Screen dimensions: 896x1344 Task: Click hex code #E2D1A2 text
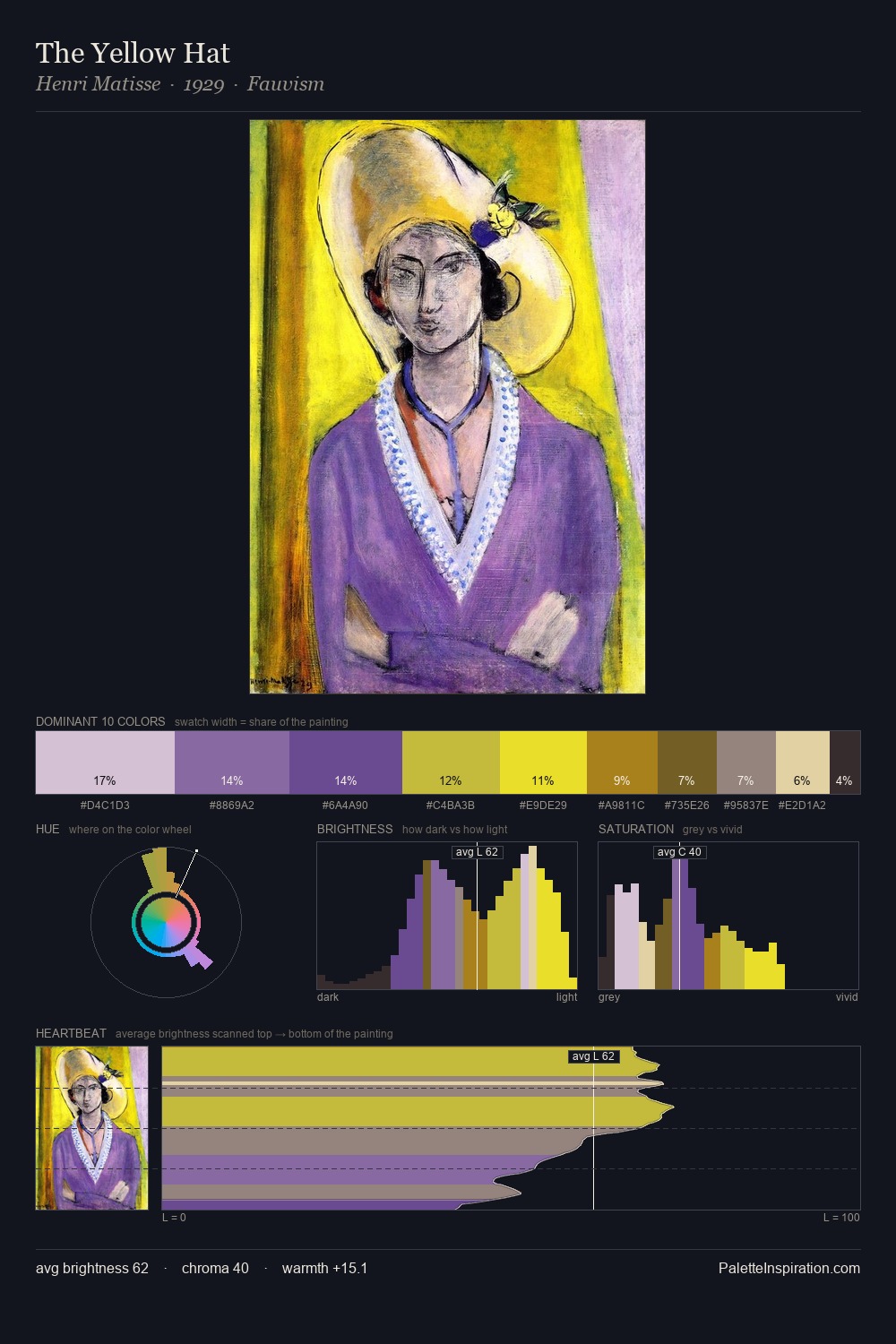[802, 805]
